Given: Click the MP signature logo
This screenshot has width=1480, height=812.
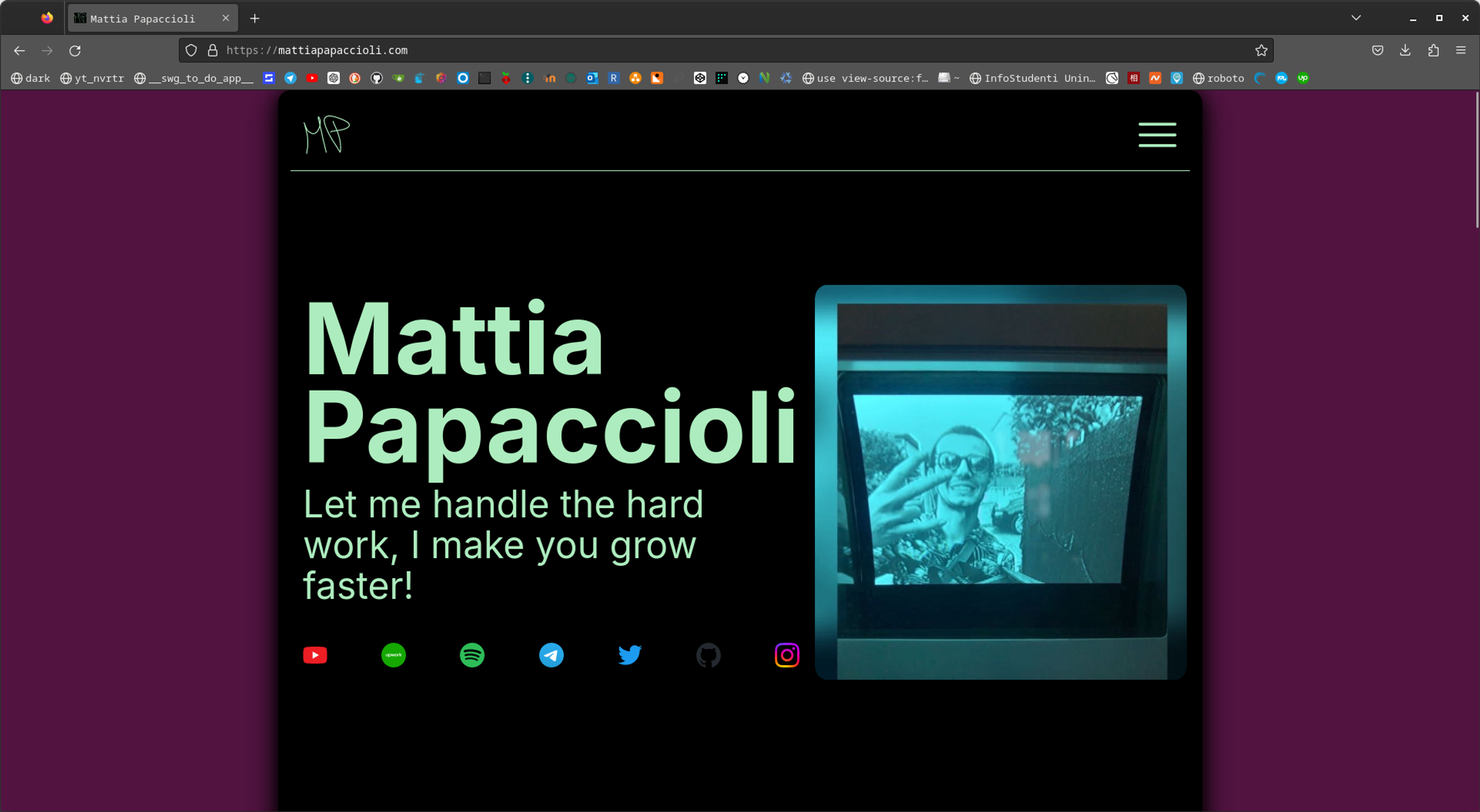Looking at the screenshot, I should [x=326, y=134].
